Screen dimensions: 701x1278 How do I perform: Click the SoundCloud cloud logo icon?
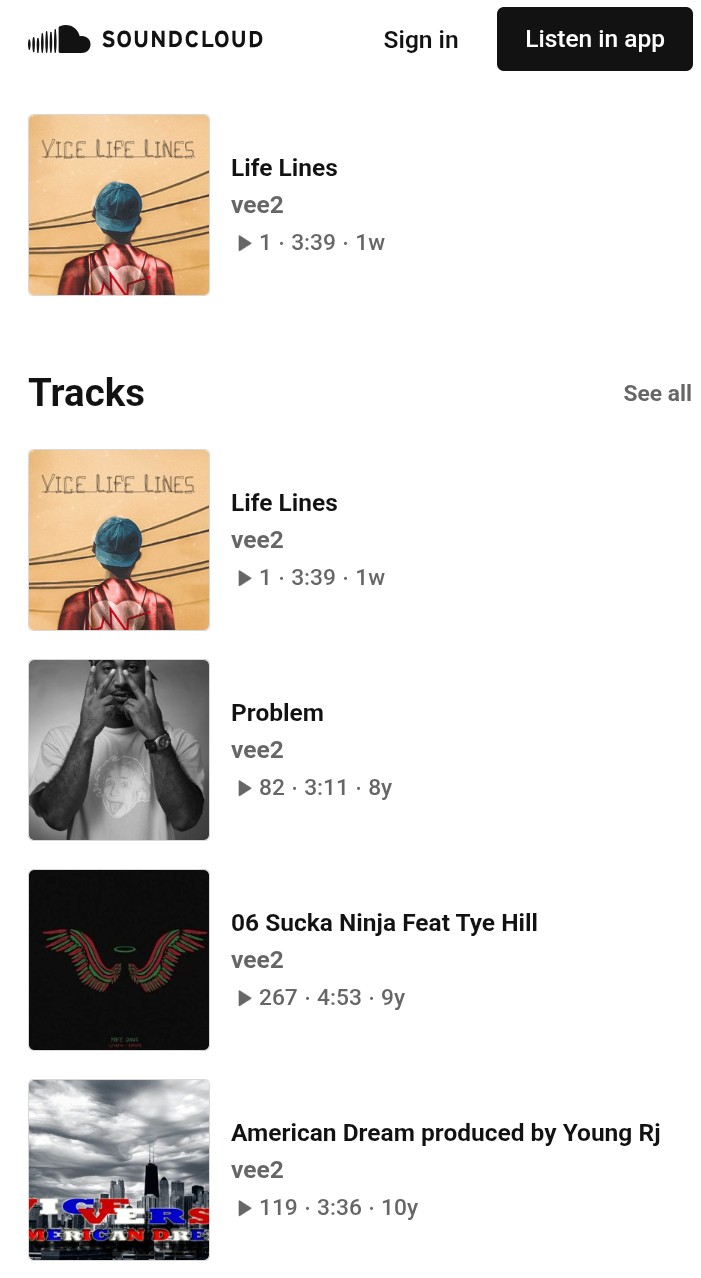[60, 40]
